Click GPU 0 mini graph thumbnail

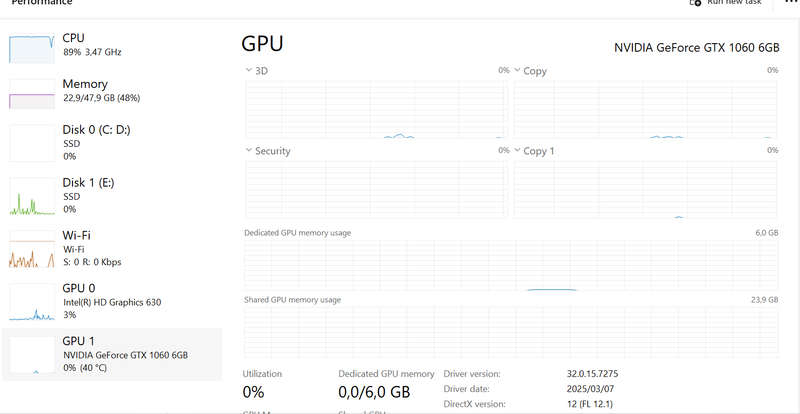[32, 302]
